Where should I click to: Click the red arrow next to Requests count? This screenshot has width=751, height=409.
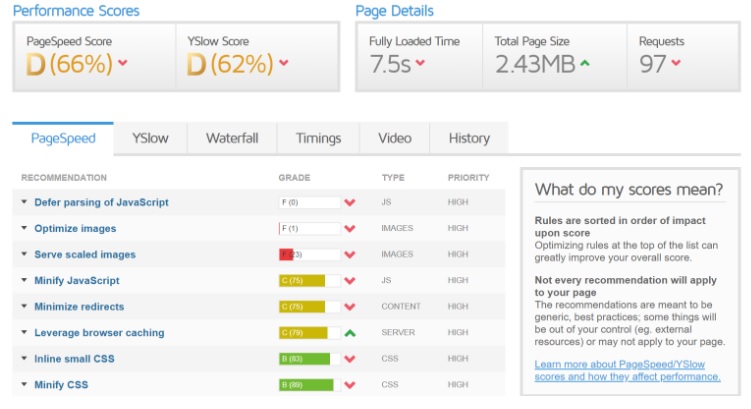click(676, 65)
